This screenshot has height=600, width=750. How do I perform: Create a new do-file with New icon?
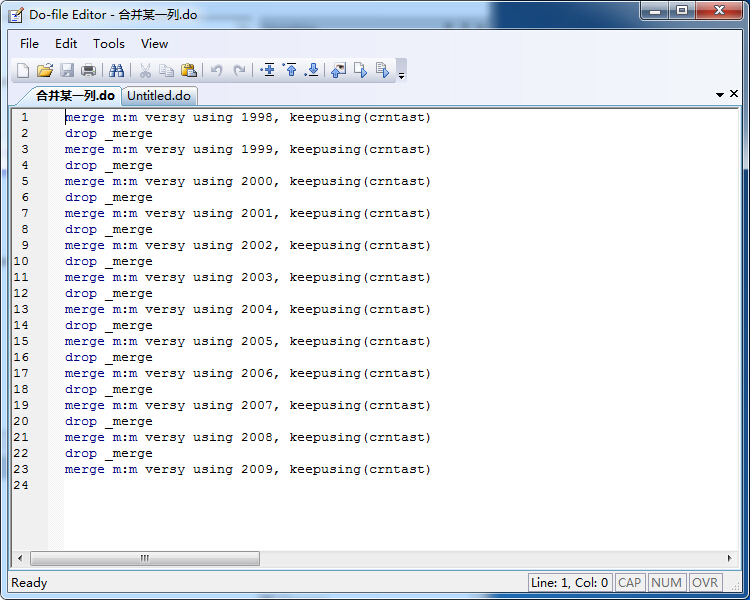tap(22, 70)
